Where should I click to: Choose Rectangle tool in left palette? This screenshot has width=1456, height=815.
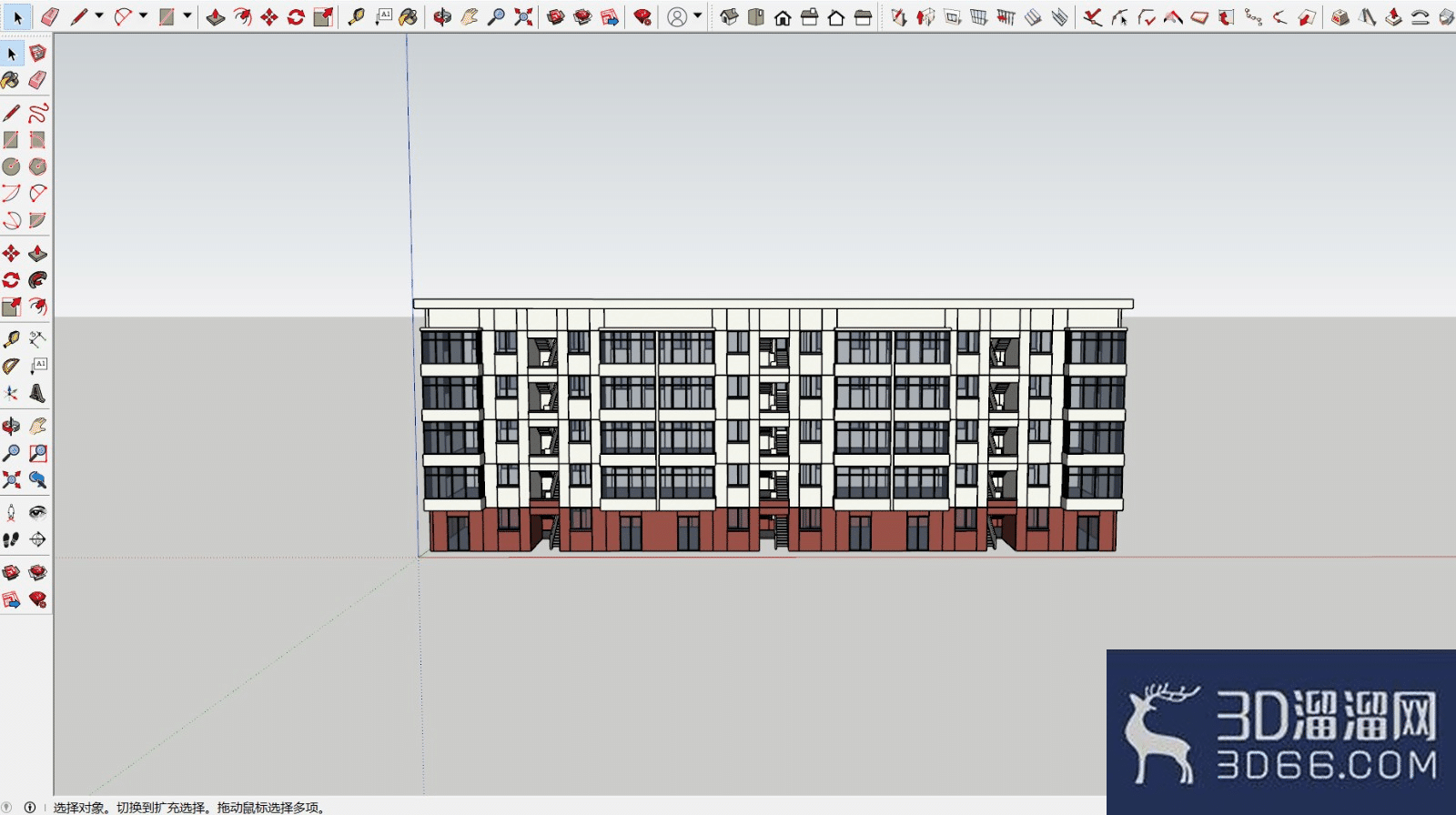11,139
